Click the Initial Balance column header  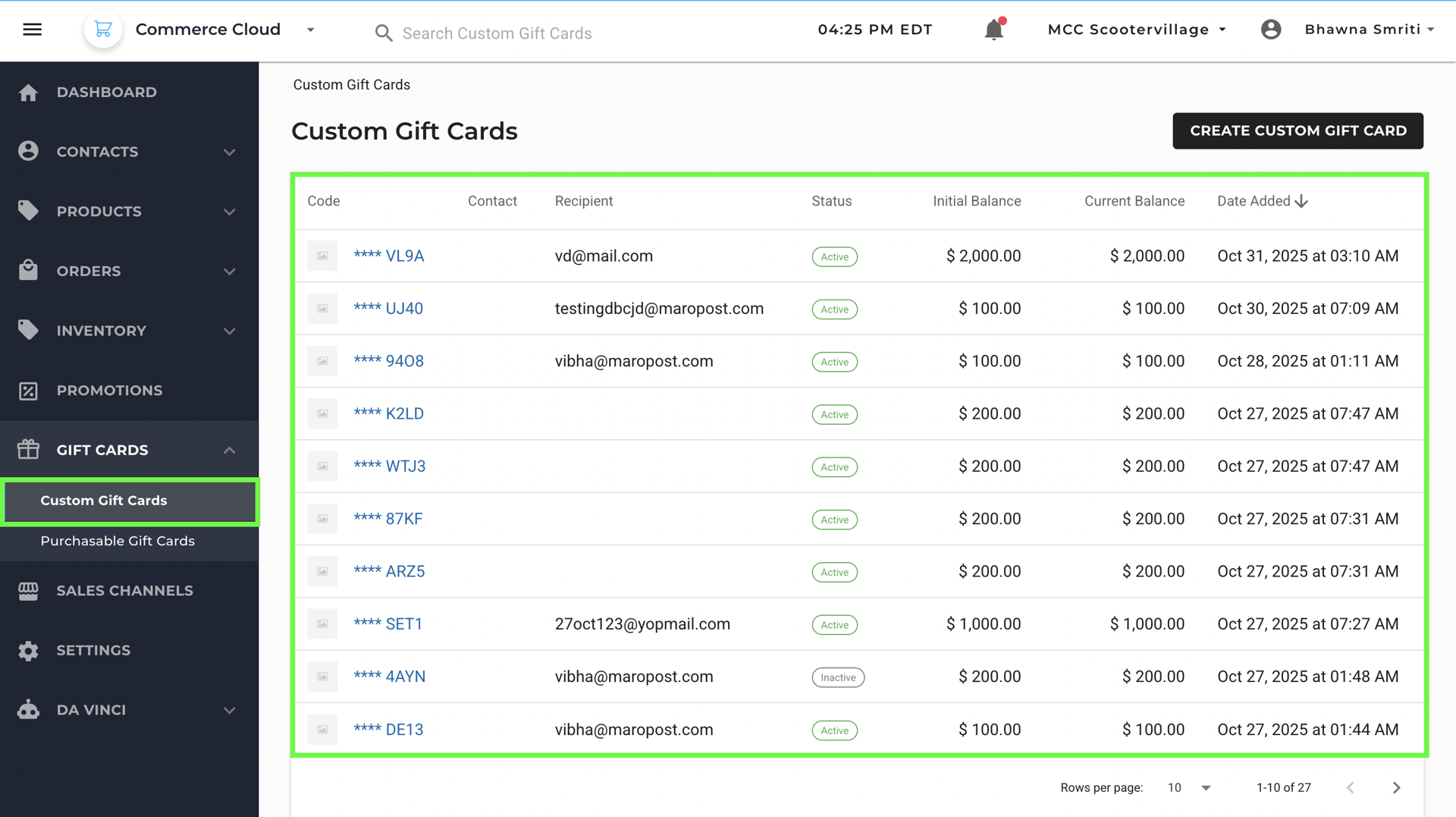click(977, 201)
